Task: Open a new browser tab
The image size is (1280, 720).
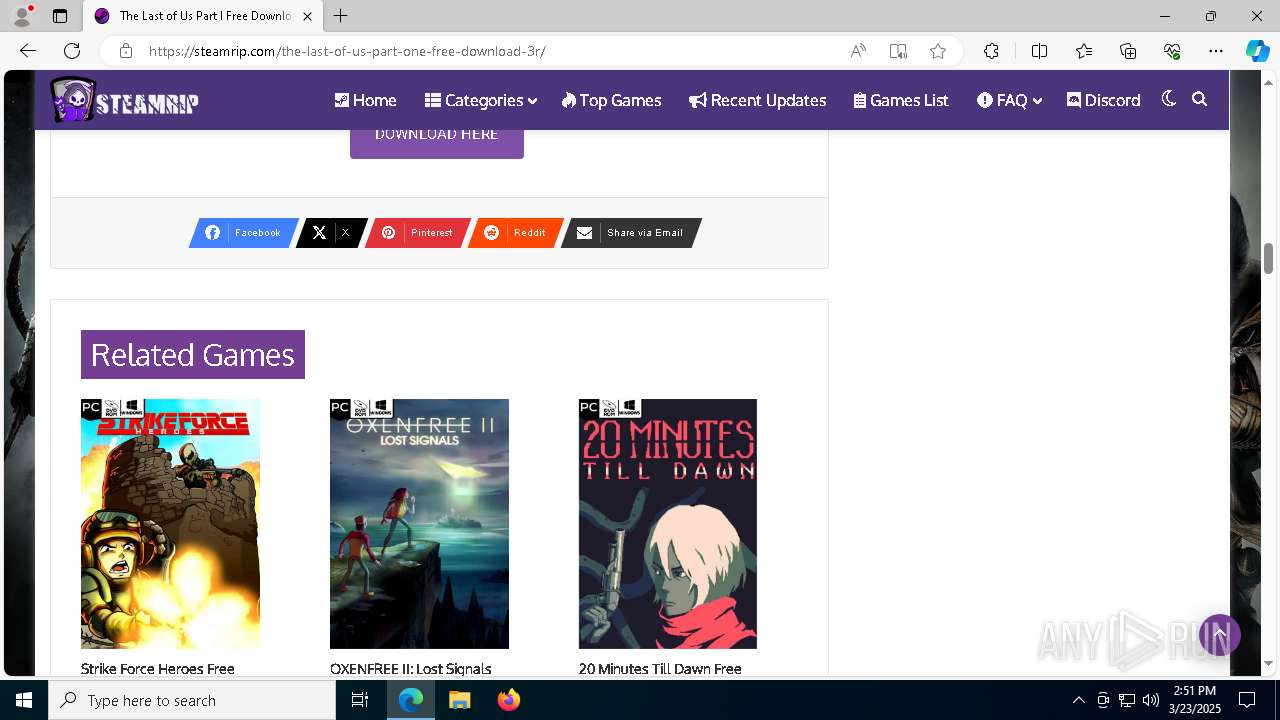Action: [341, 16]
